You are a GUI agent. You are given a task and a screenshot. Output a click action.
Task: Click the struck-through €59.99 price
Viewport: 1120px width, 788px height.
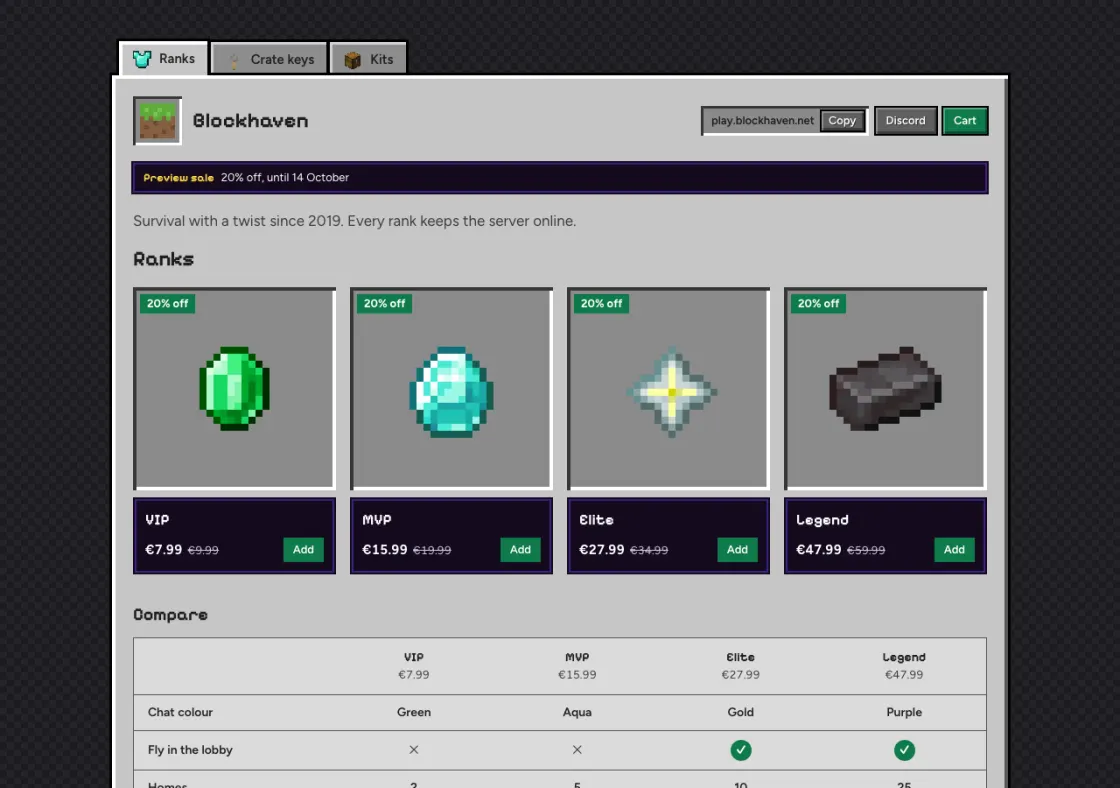(x=866, y=550)
